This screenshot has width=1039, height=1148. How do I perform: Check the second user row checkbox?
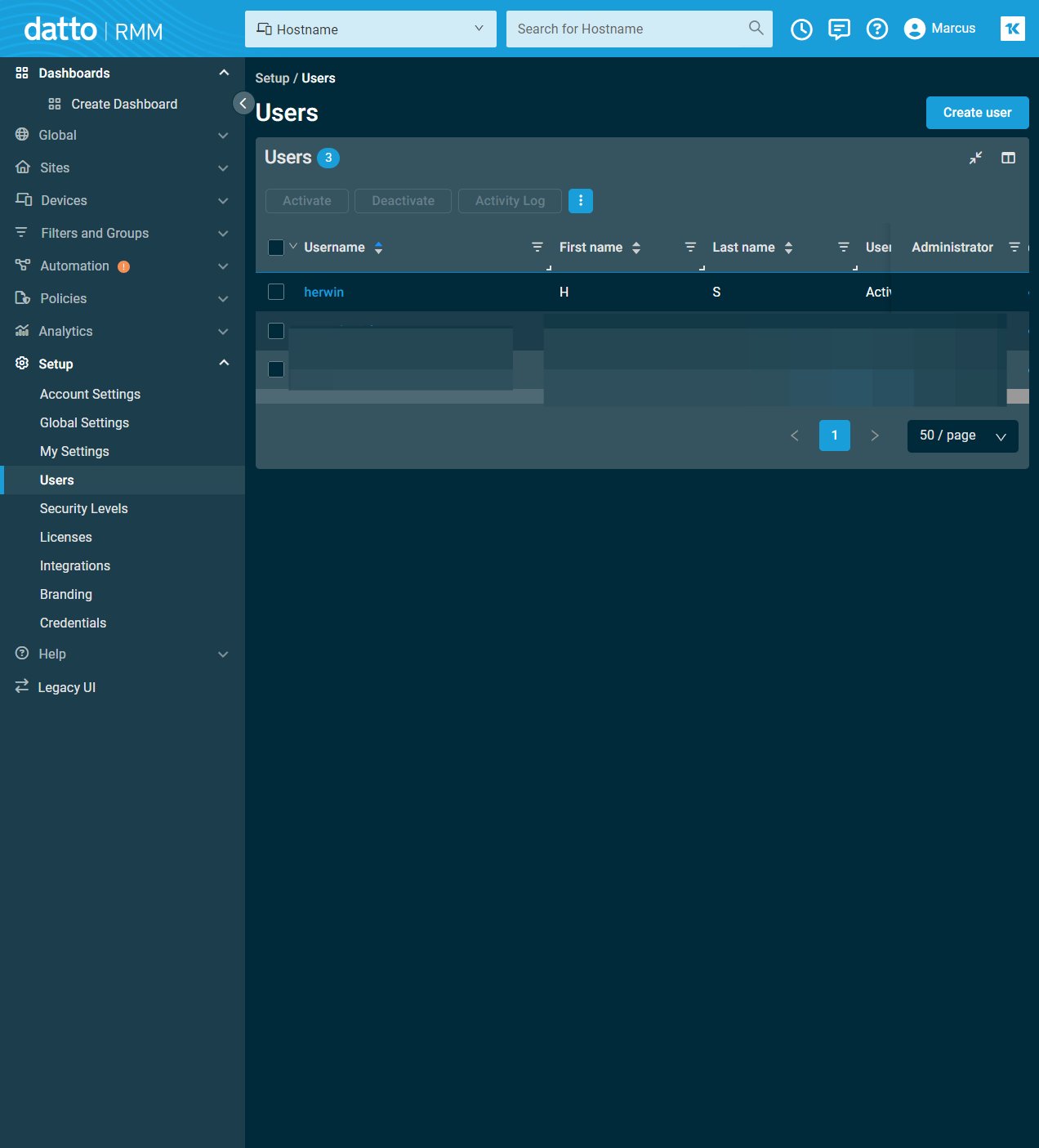[x=276, y=331]
